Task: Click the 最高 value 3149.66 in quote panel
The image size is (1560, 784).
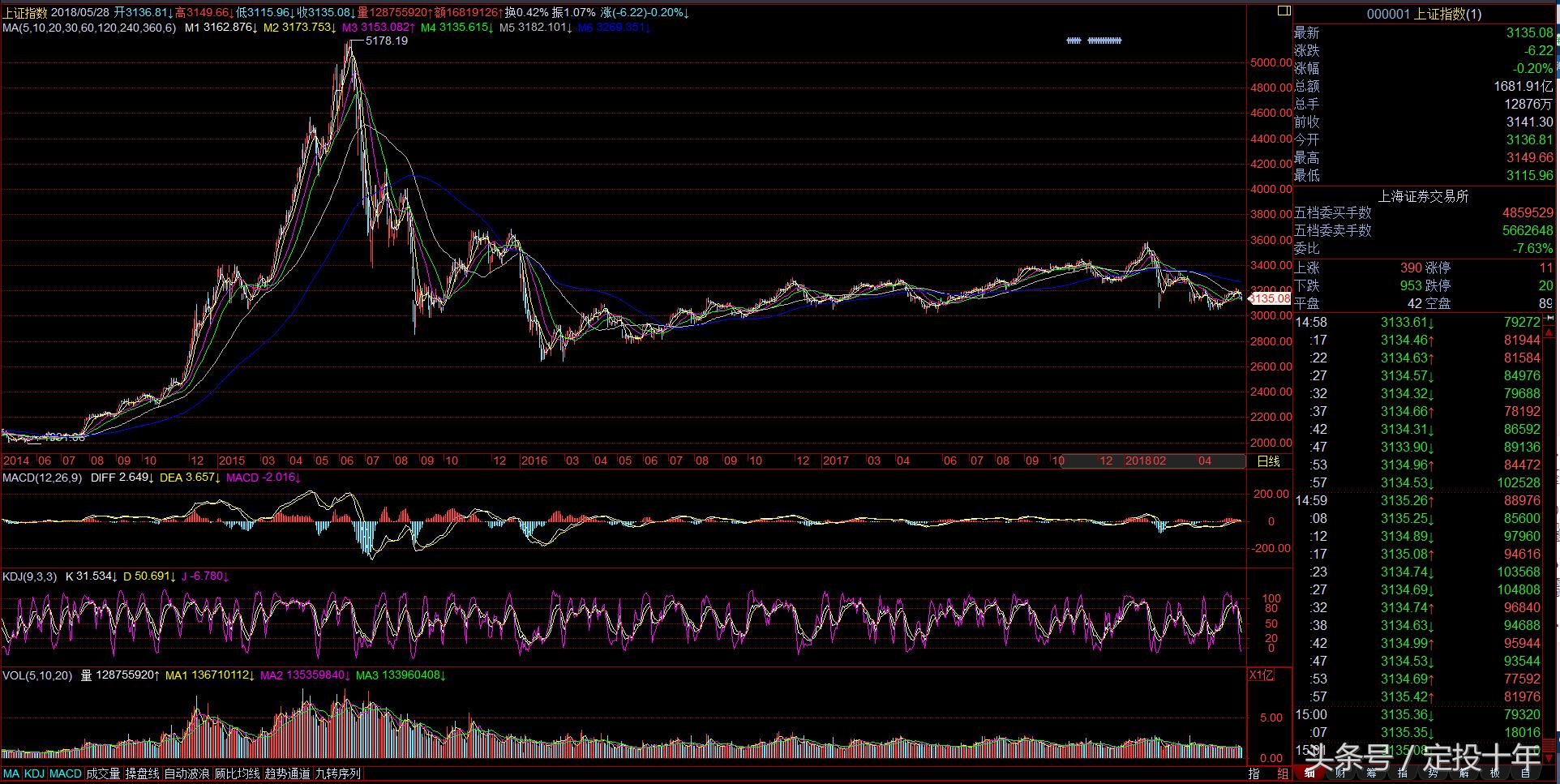Action: pyautogui.click(x=1530, y=157)
